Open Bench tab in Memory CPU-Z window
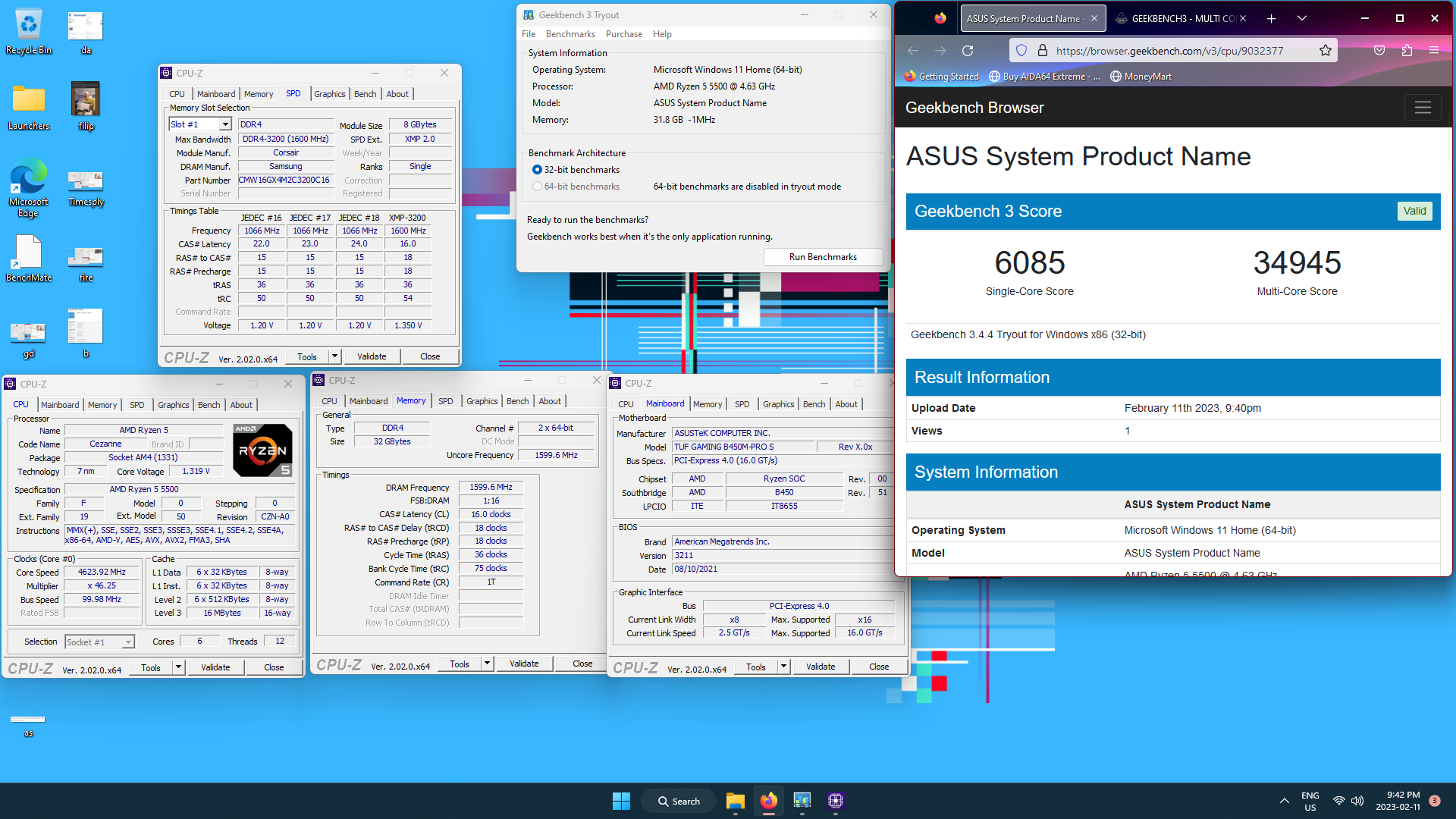 pos(517,401)
